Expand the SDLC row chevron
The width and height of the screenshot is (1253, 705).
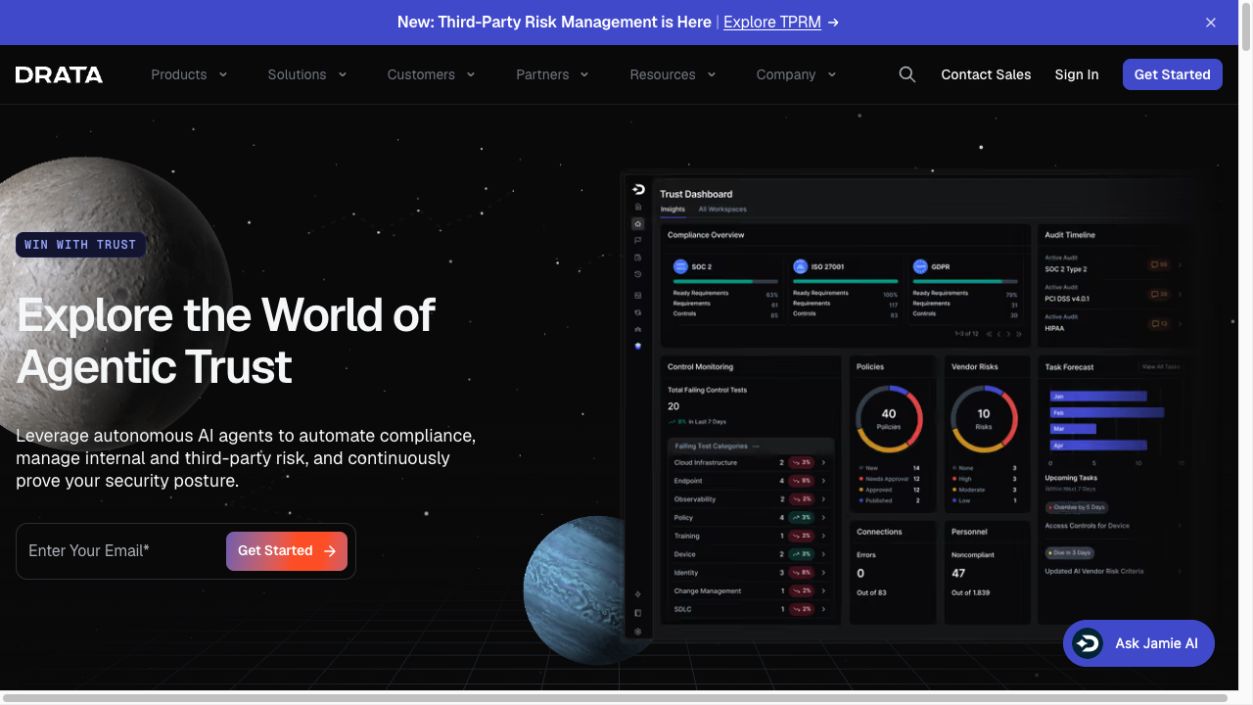coord(824,609)
